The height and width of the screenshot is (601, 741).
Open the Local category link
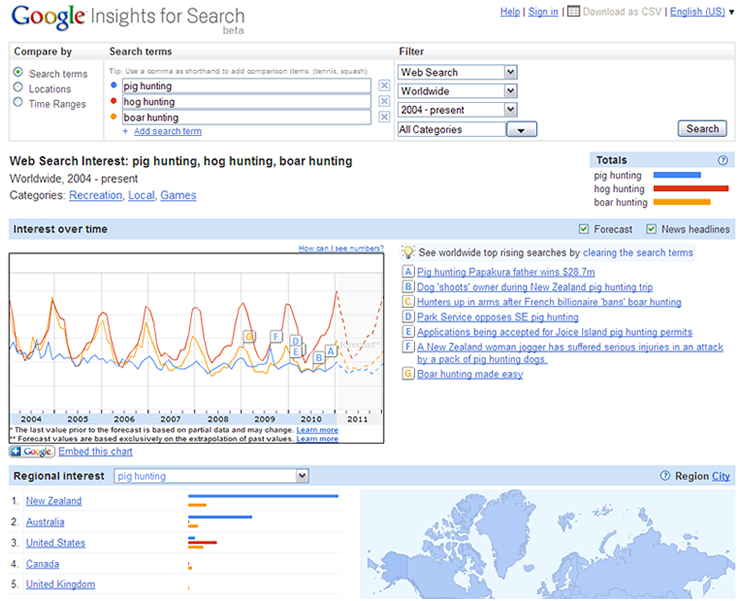point(141,195)
